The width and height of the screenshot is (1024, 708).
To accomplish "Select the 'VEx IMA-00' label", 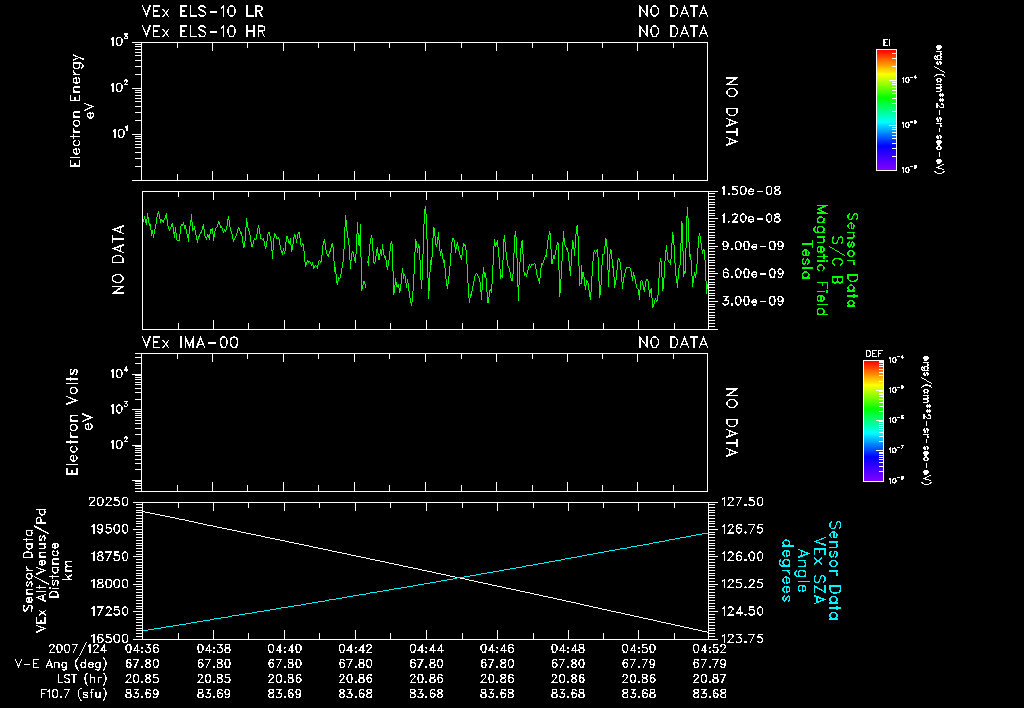I will (x=190, y=343).
